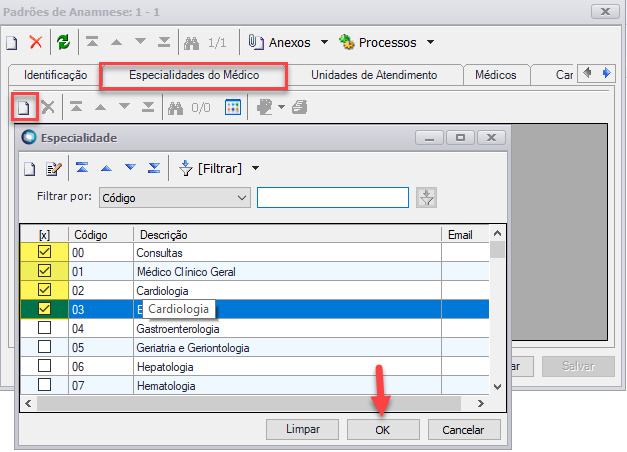Click the Limpar button

[x=303, y=430]
